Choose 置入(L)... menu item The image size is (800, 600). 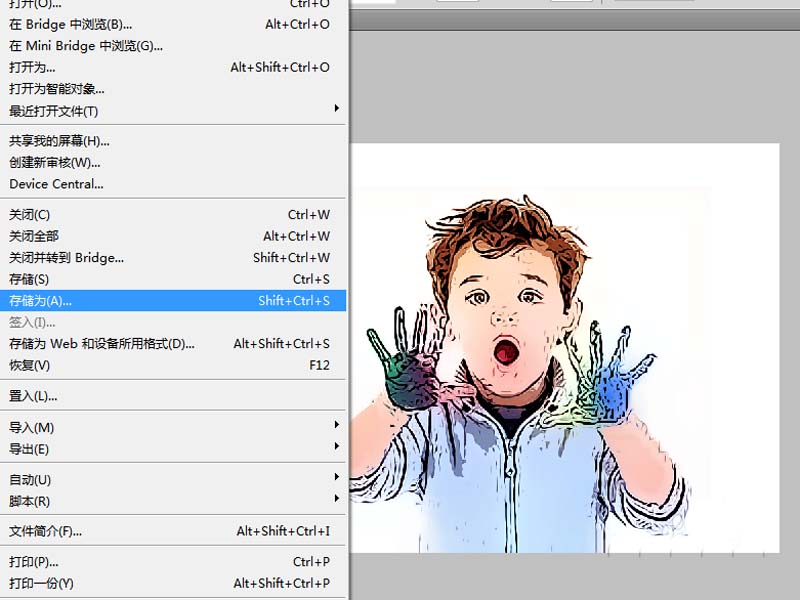coord(173,396)
